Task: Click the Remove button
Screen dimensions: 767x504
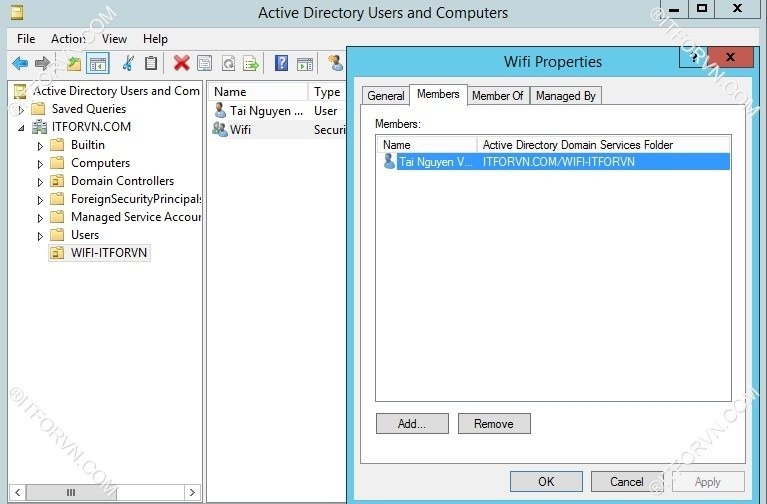Action: click(x=494, y=423)
